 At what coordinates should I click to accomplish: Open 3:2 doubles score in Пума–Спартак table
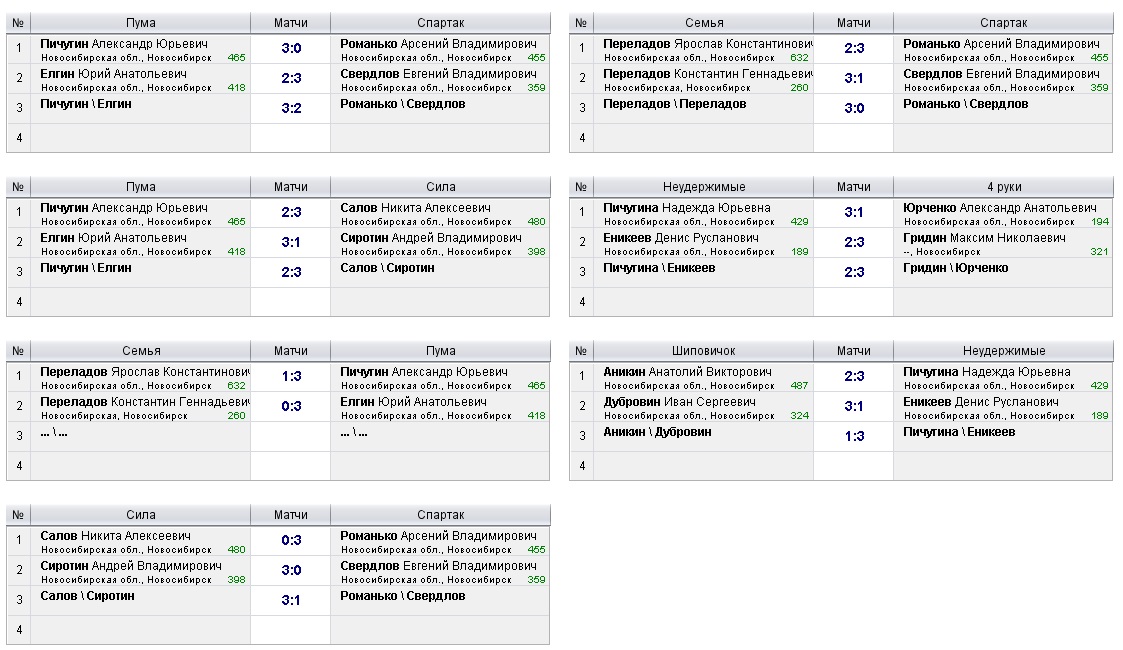point(291,108)
